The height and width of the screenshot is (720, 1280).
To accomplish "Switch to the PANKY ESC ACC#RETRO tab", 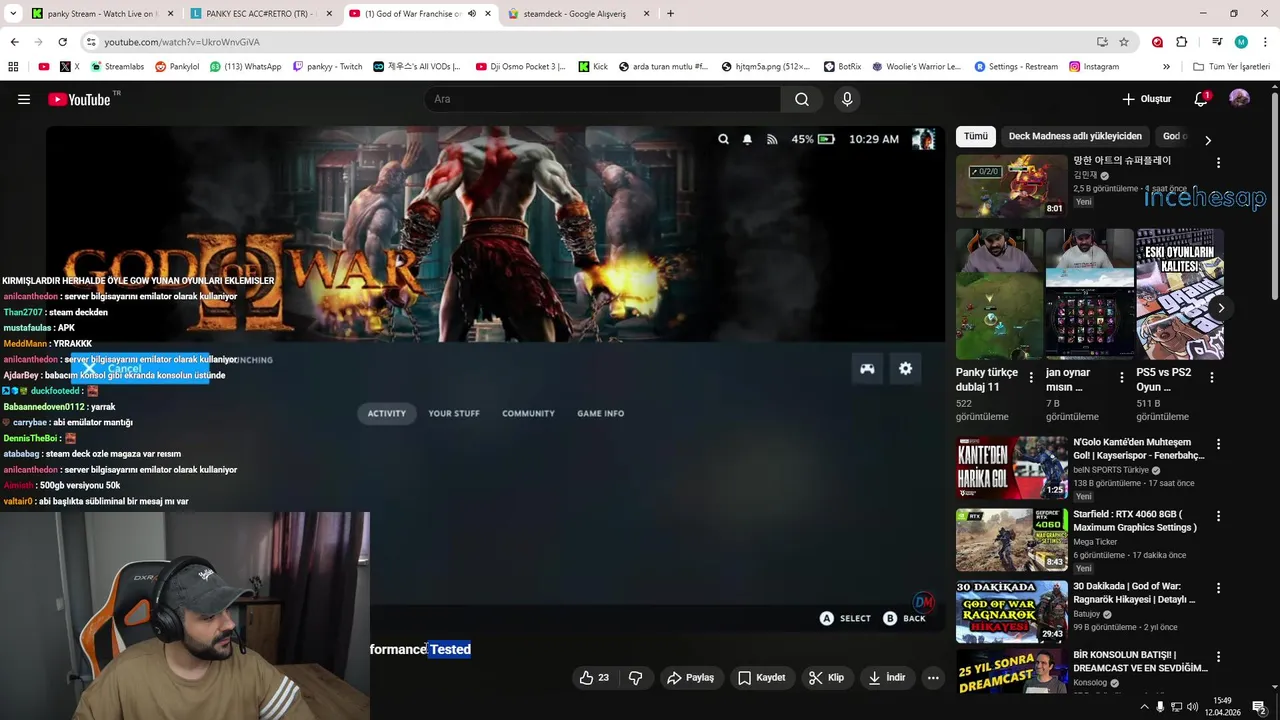I will click(260, 14).
